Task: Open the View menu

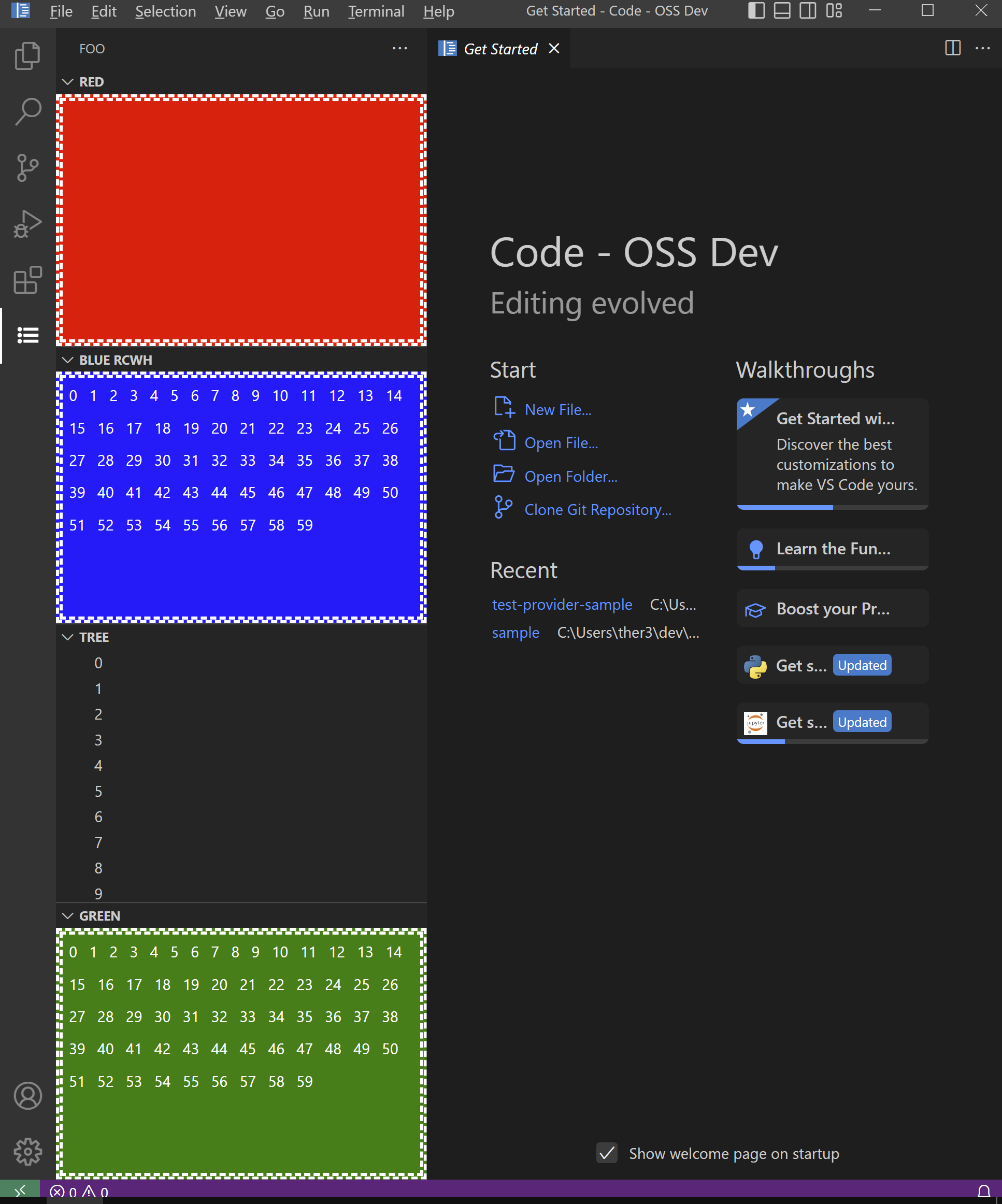Action: pyautogui.click(x=231, y=11)
